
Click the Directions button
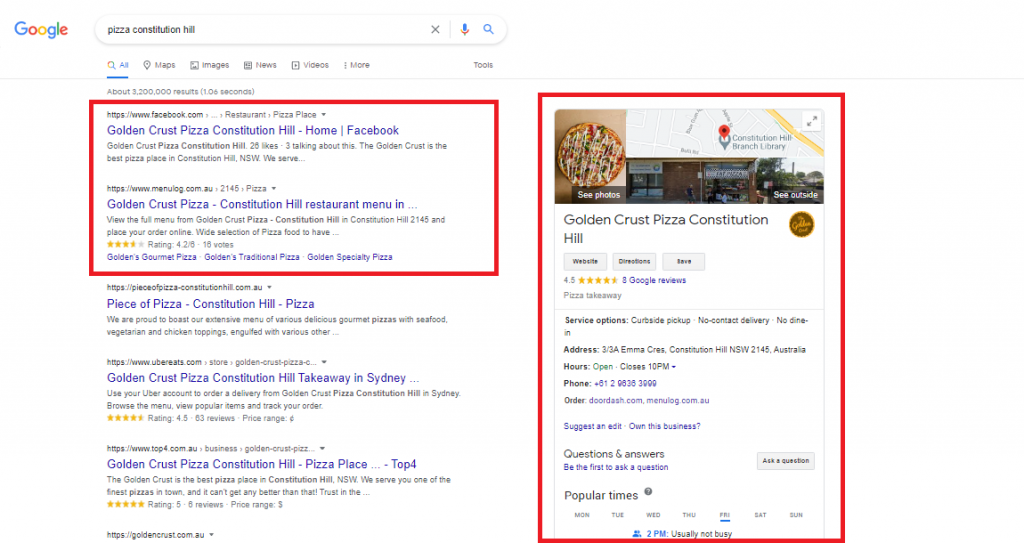coord(632,262)
